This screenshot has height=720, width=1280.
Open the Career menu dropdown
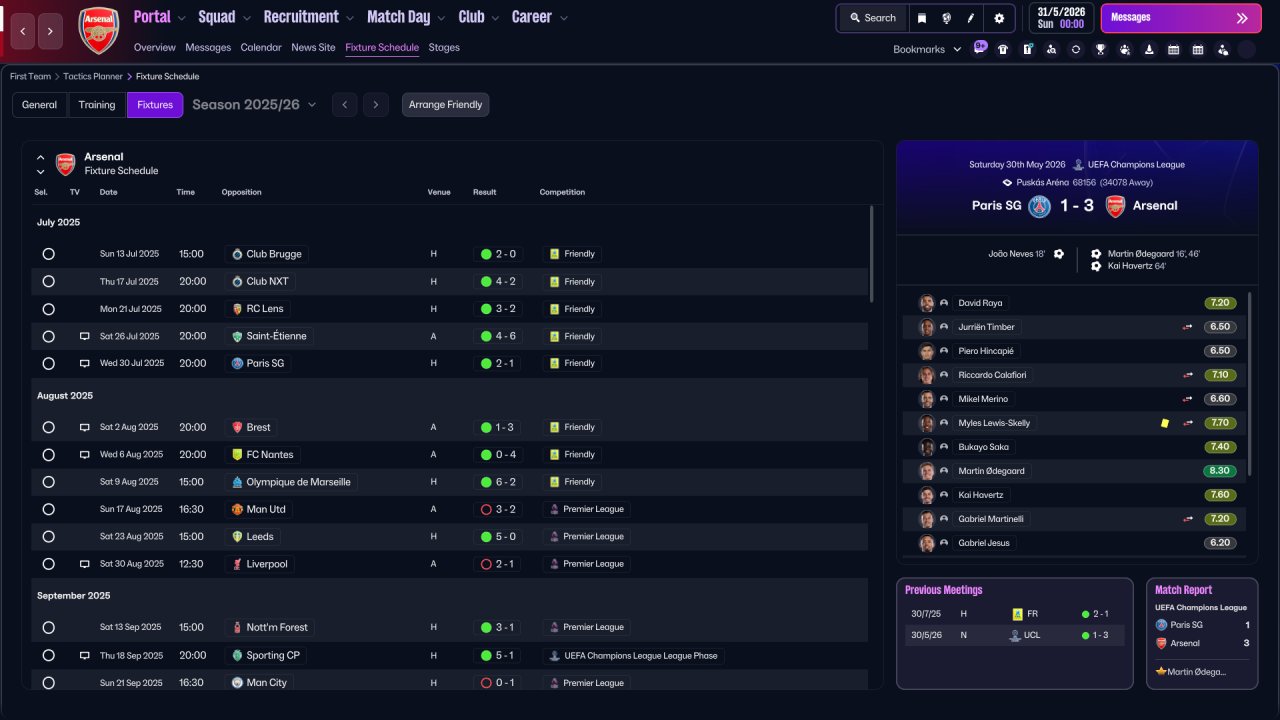click(540, 17)
